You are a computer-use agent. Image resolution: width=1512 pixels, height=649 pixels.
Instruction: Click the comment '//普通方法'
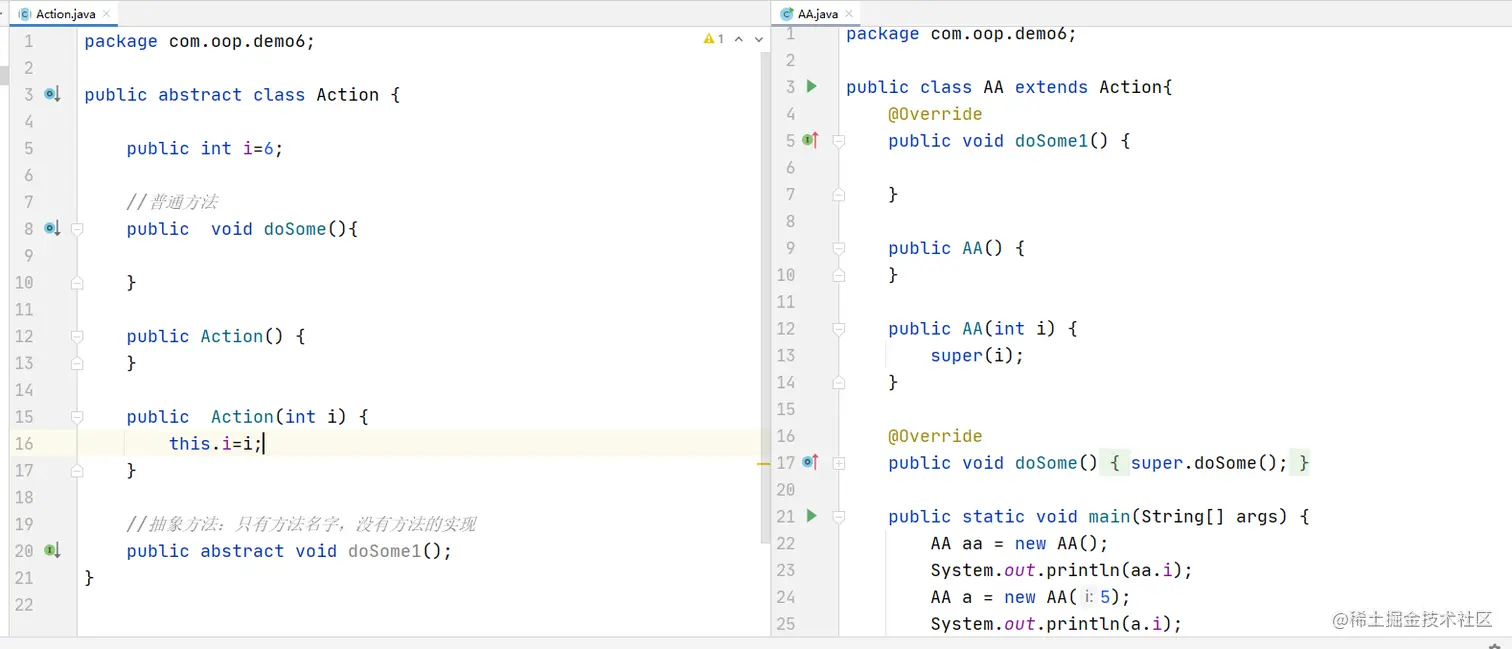(x=172, y=202)
